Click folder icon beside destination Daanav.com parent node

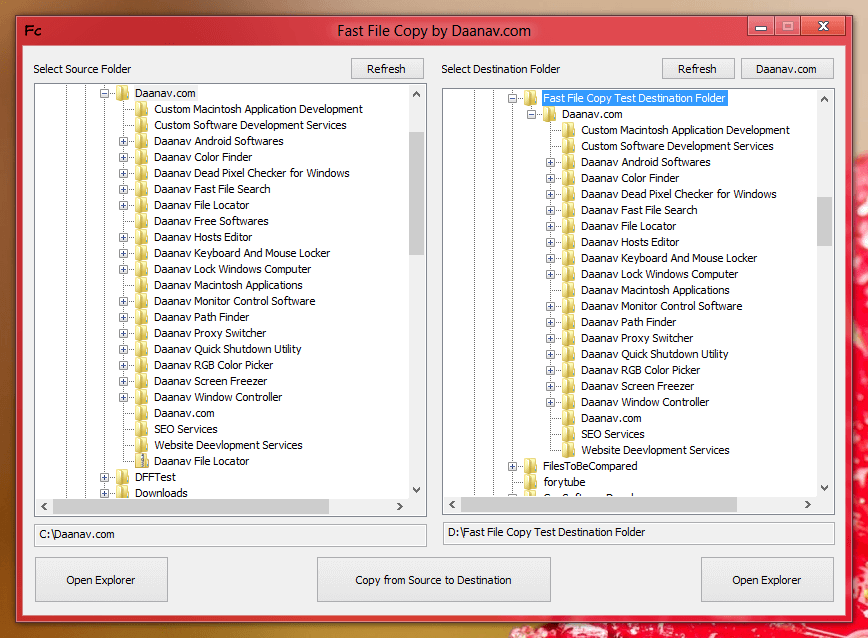(x=550, y=114)
